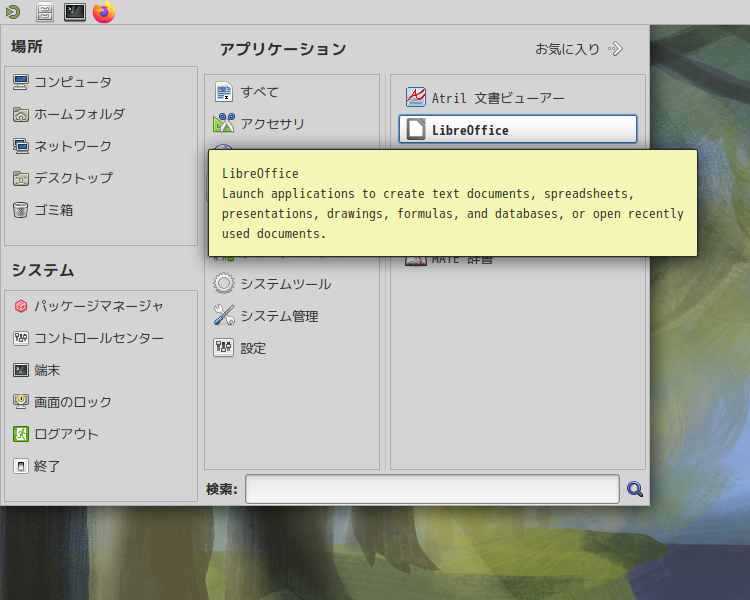Click the 終了 shutdown icon
The height and width of the screenshot is (600, 750).
tap(21, 466)
